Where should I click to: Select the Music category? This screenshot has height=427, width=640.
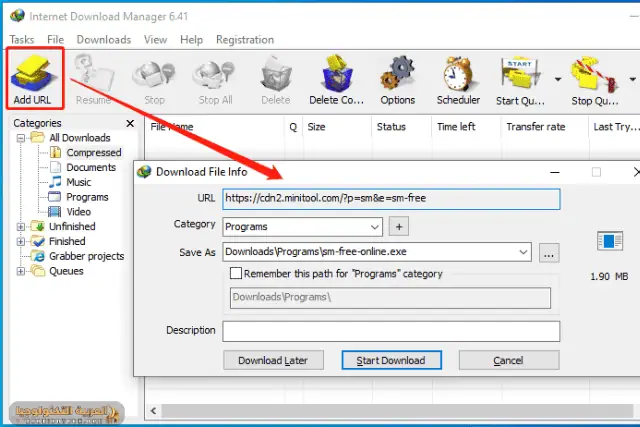tap(78, 182)
